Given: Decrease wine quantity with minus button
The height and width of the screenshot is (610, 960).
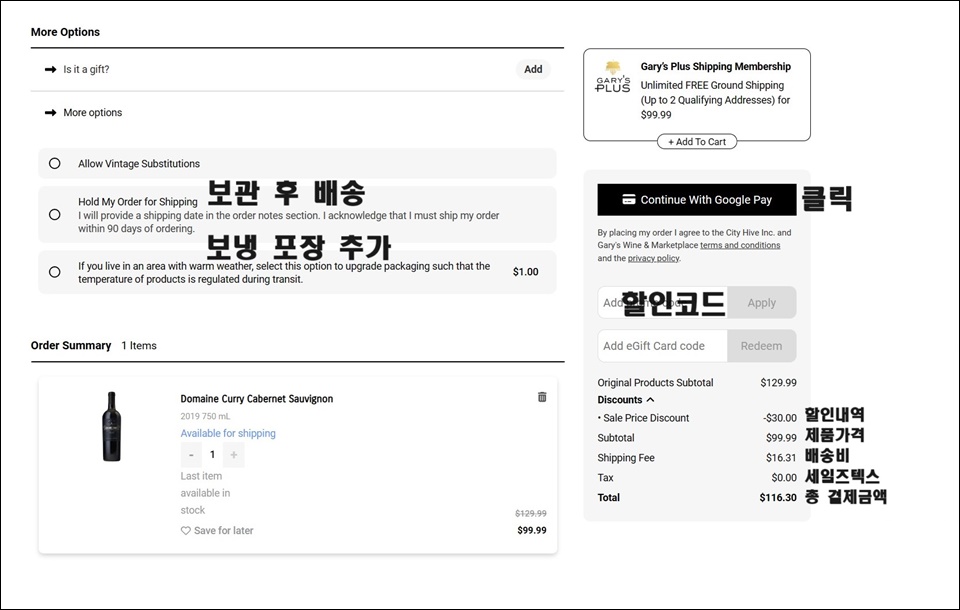Looking at the screenshot, I should (191, 454).
